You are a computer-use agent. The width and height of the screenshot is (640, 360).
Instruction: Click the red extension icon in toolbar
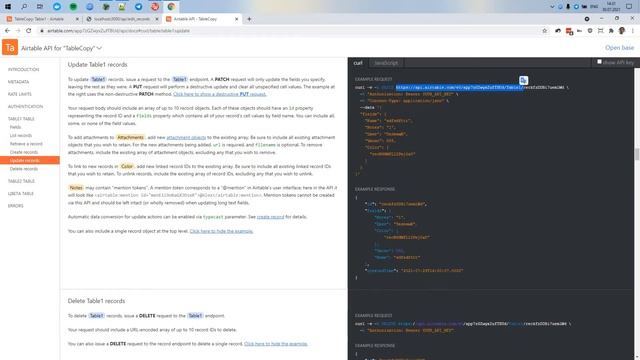point(569,31)
